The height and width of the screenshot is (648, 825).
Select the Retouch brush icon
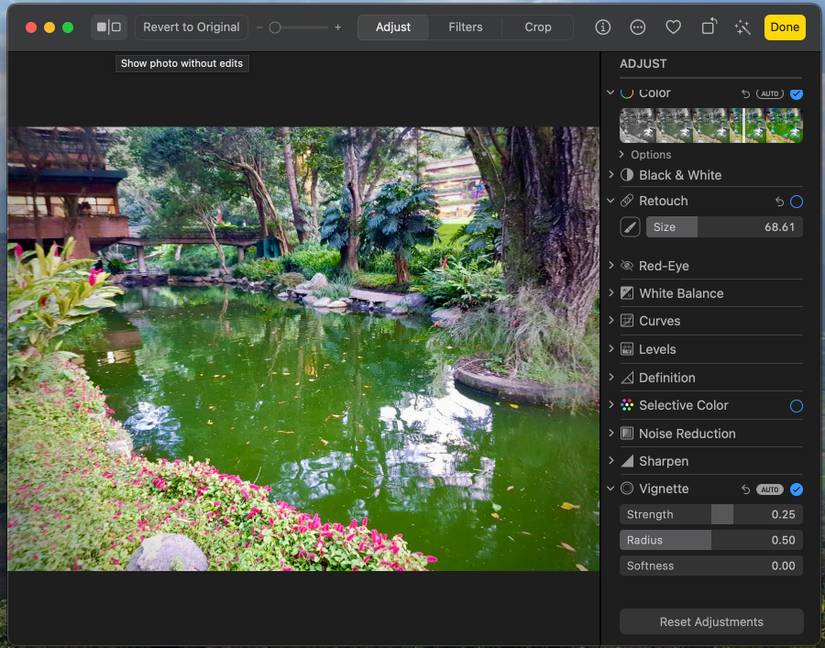pos(630,227)
